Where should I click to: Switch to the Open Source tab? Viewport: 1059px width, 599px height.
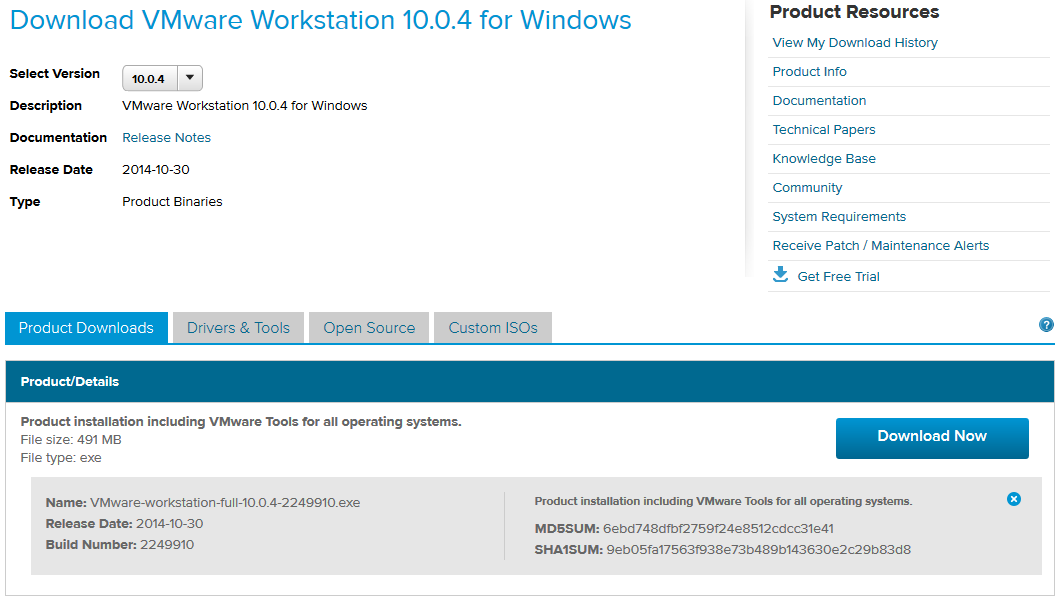[x=369, y=328]
